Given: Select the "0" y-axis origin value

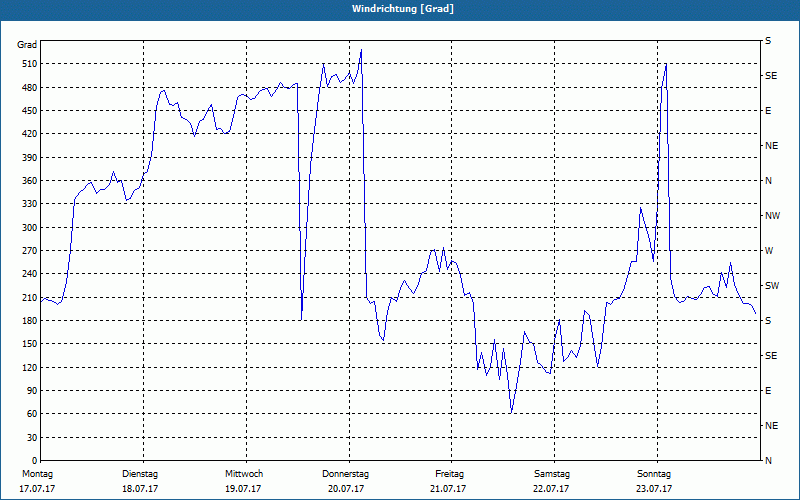Looking at the screenshot, I should tap(35, 461).
